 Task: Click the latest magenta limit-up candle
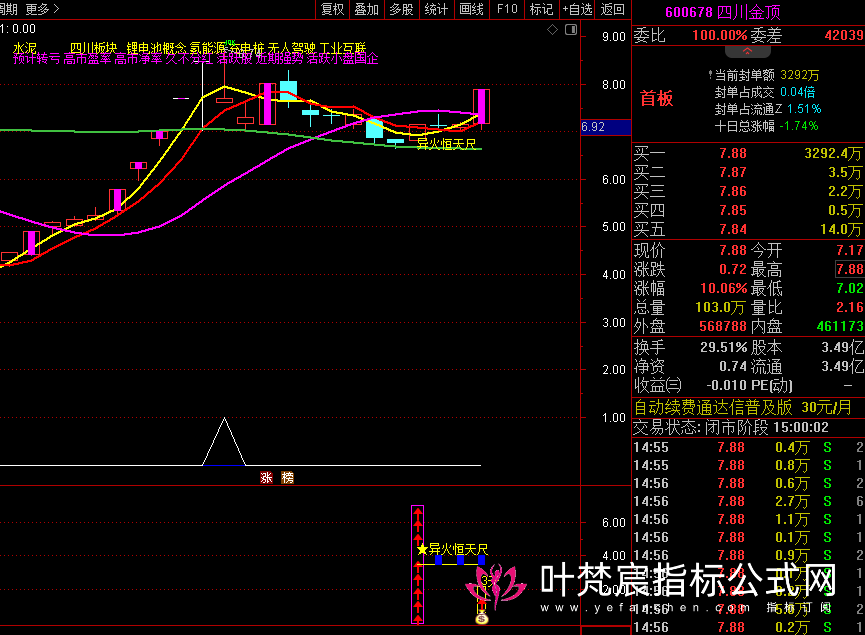pyautogui.click(x=482, y=106)
